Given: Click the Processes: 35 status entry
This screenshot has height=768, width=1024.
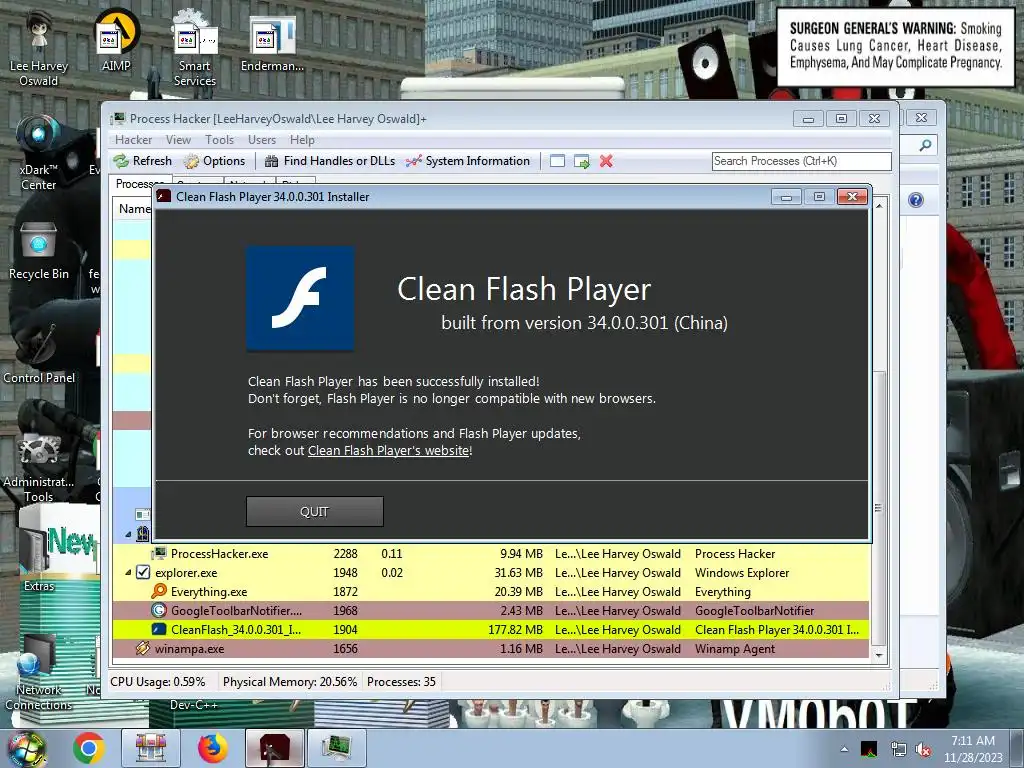Looking at the screenshot, I should (x=401, y=682).
